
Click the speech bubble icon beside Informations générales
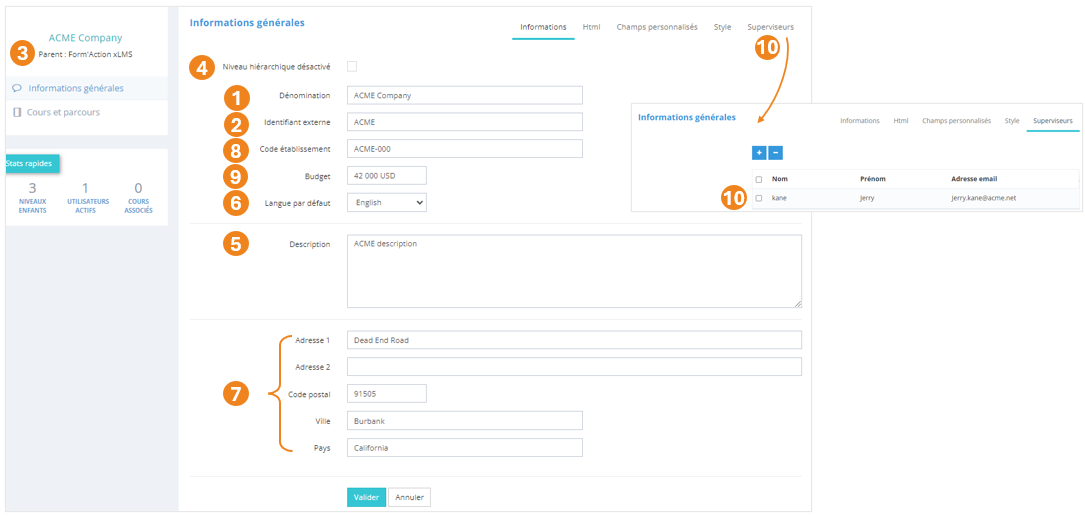pos(17,88)
